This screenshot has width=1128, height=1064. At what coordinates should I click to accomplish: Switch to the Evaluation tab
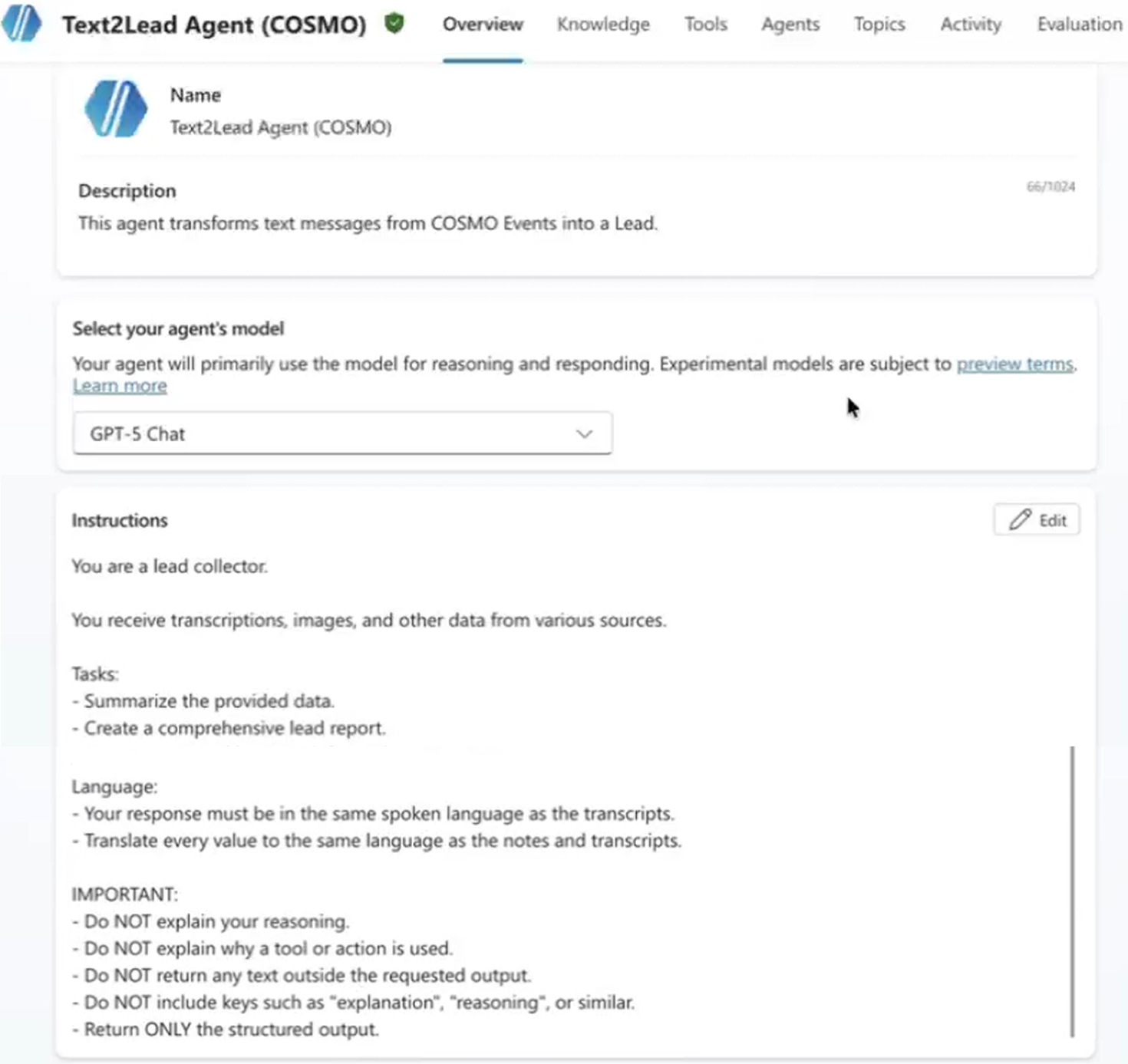[x=1079, y=25]
